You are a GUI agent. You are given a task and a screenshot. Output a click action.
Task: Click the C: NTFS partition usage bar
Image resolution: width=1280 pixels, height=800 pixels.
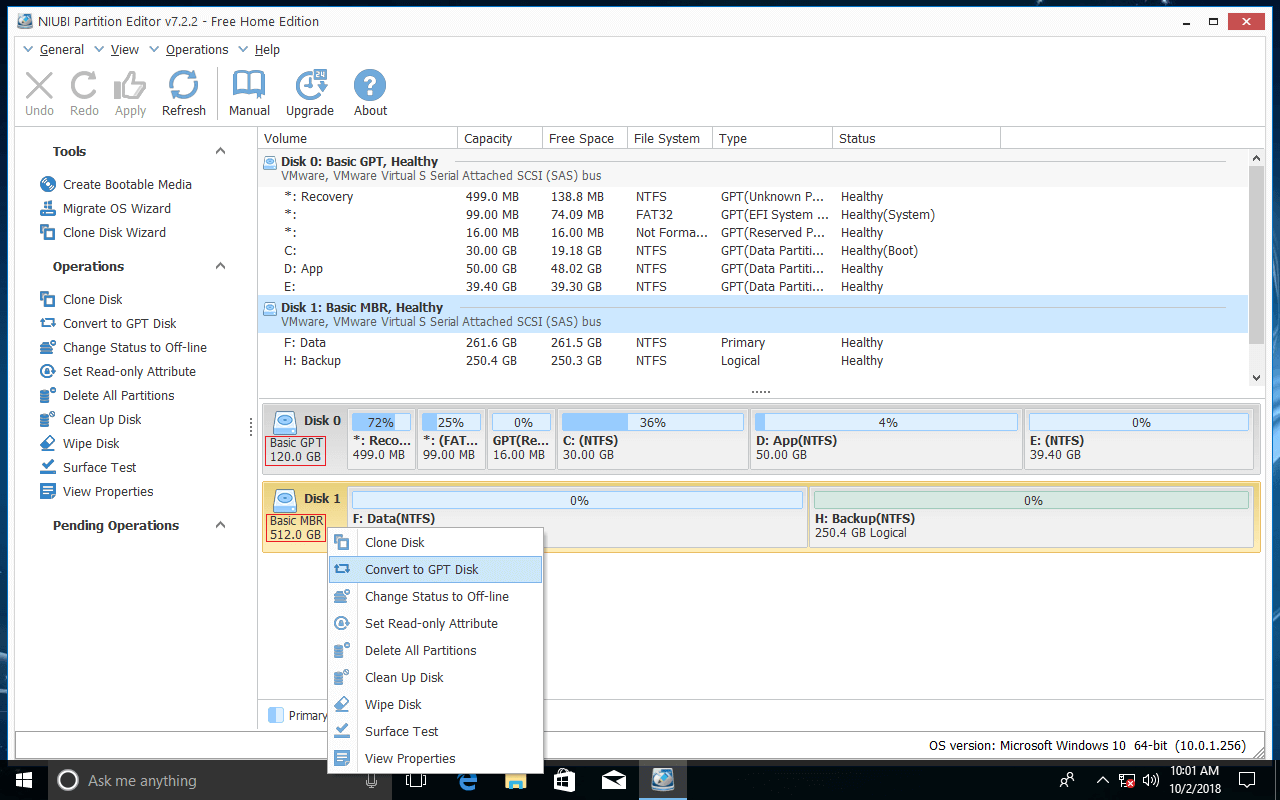[x=652, y=421]
